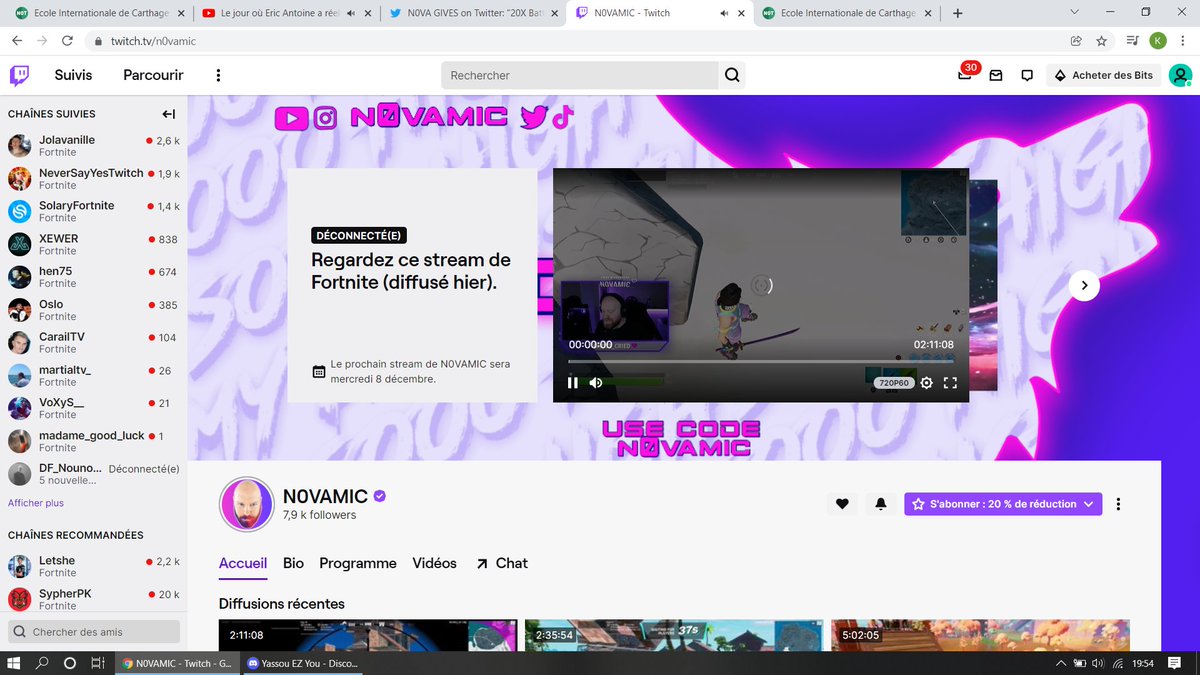Viewport: 1200px width, 675px height.
Task: Bookmark this page with star icon
Action: [1101, 41]
